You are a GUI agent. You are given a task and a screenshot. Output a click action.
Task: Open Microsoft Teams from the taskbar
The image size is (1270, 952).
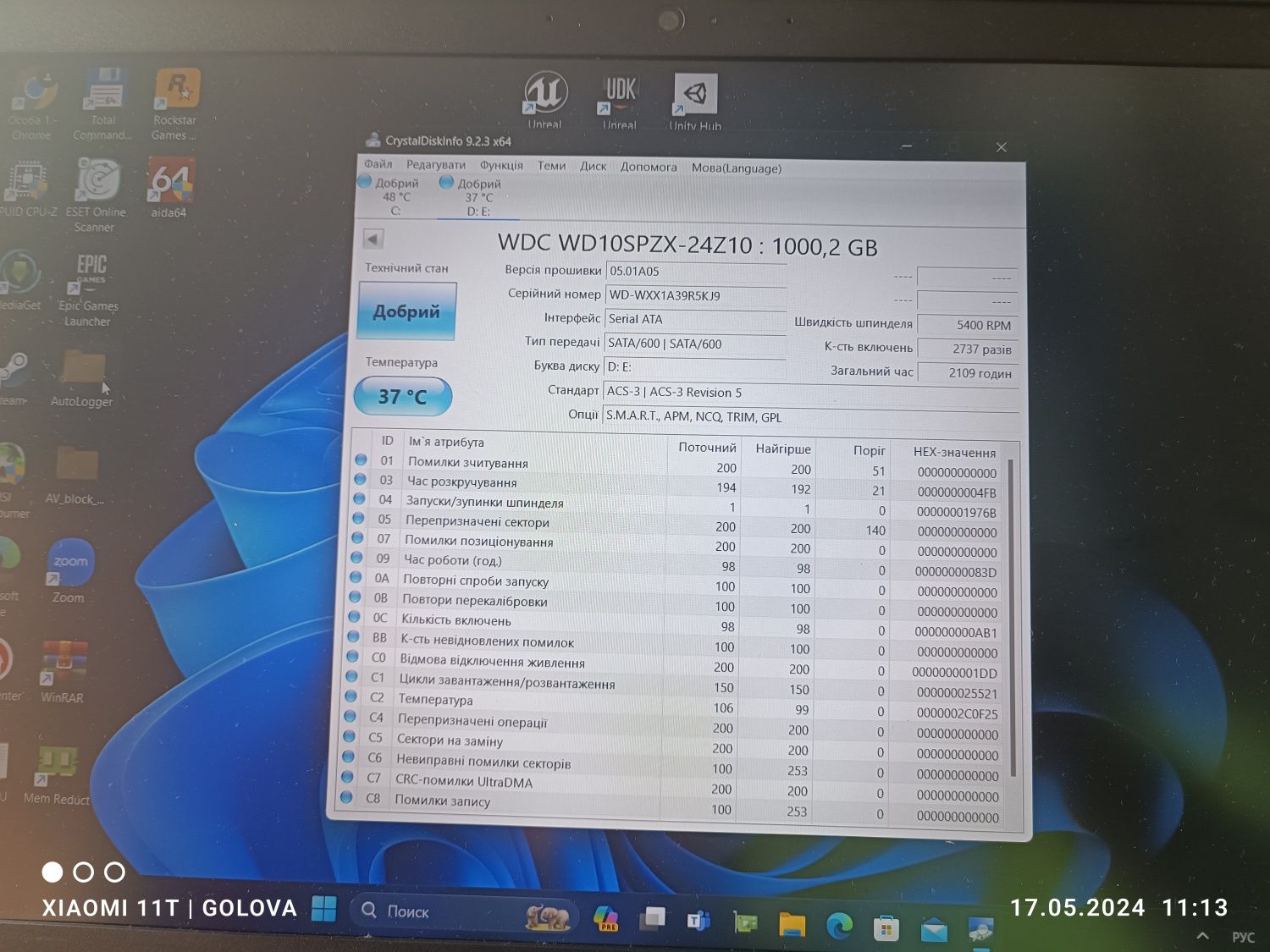point(698,920)
